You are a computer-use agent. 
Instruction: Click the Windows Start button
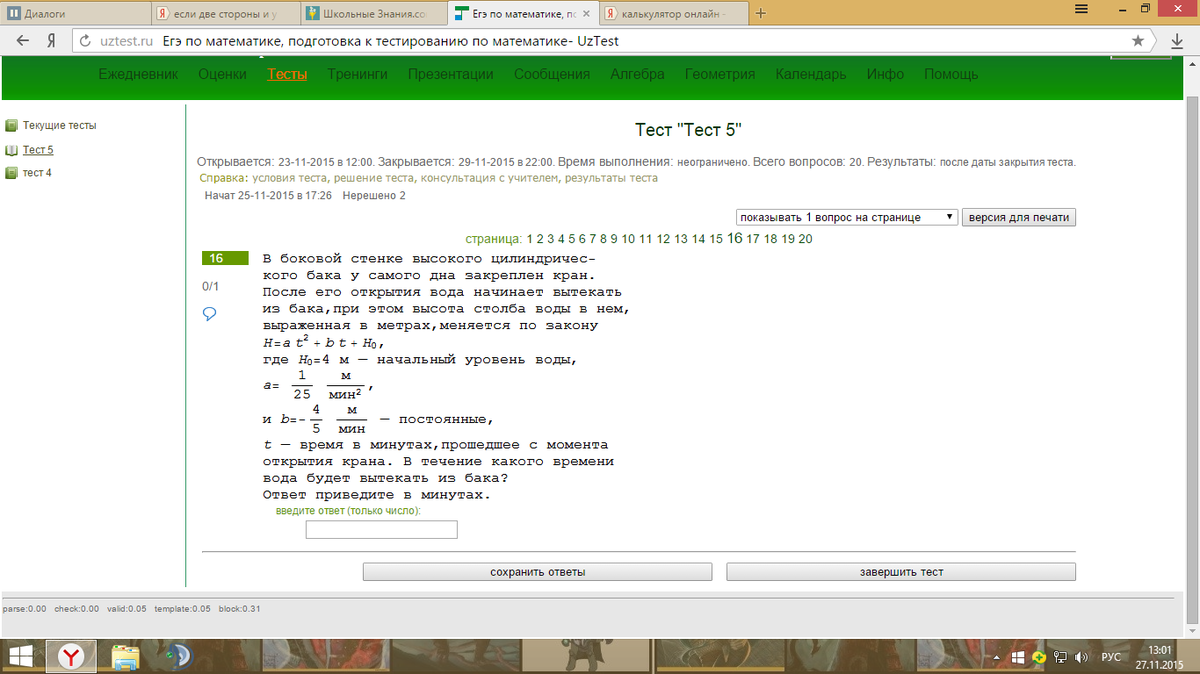coord(22,657)
